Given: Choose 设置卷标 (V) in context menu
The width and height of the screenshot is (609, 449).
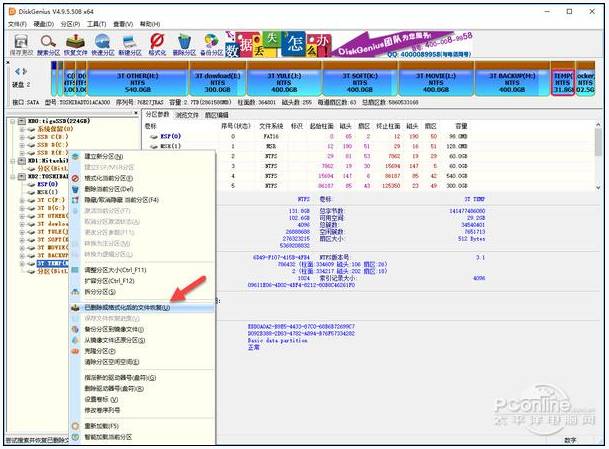Looking at the screenshot, I should (x=101, y=399).
